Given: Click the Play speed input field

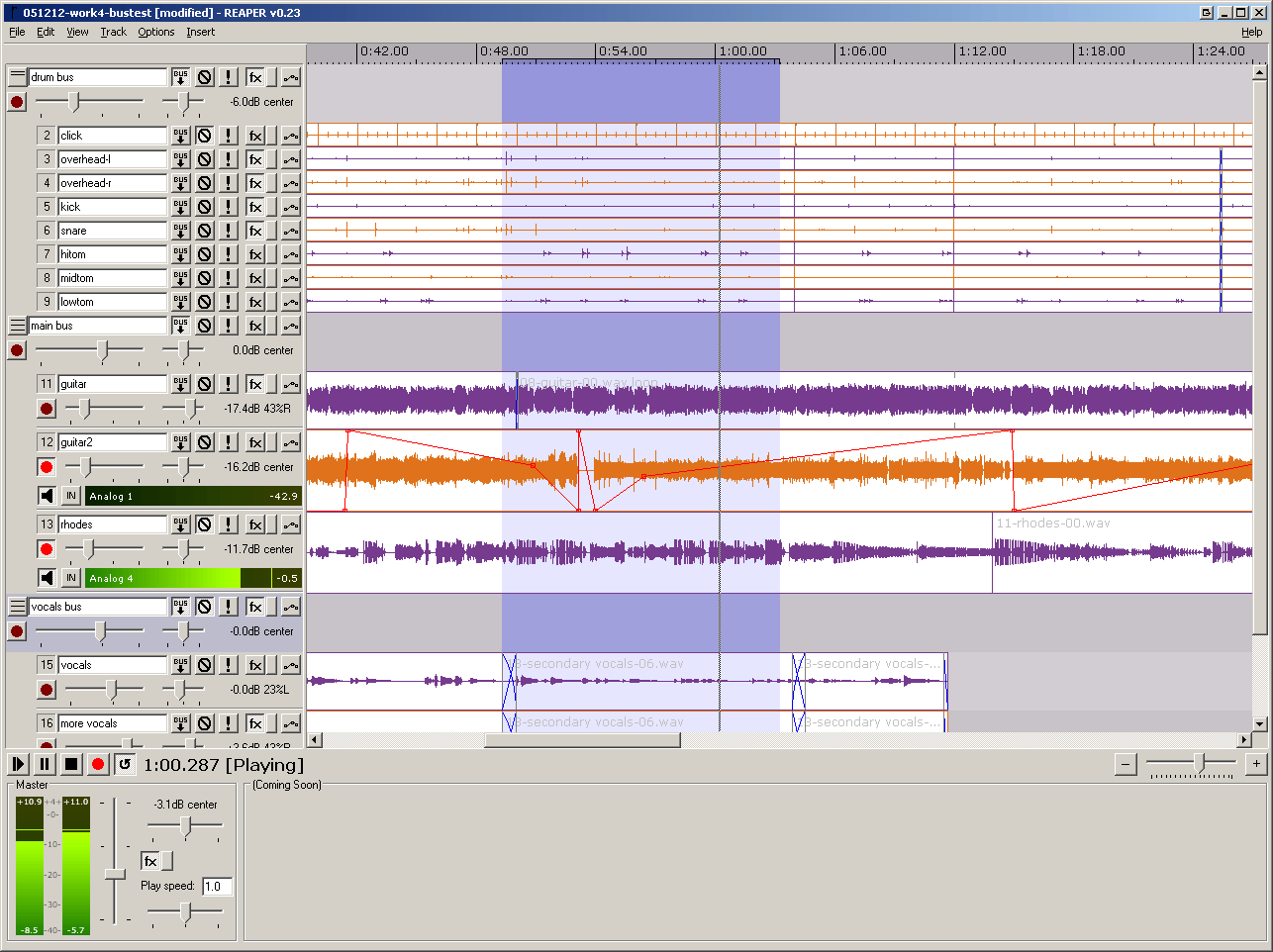Looking at the screenshot, I should click(217, 886).
